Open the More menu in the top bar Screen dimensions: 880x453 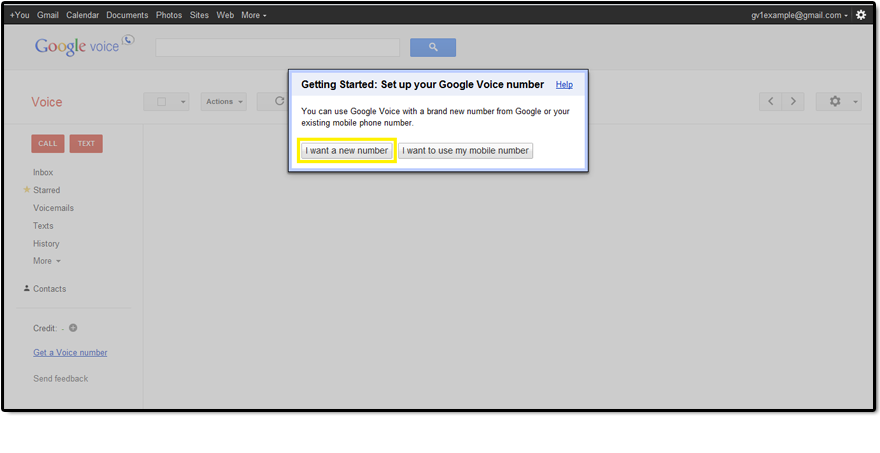[x=254, y=15]
